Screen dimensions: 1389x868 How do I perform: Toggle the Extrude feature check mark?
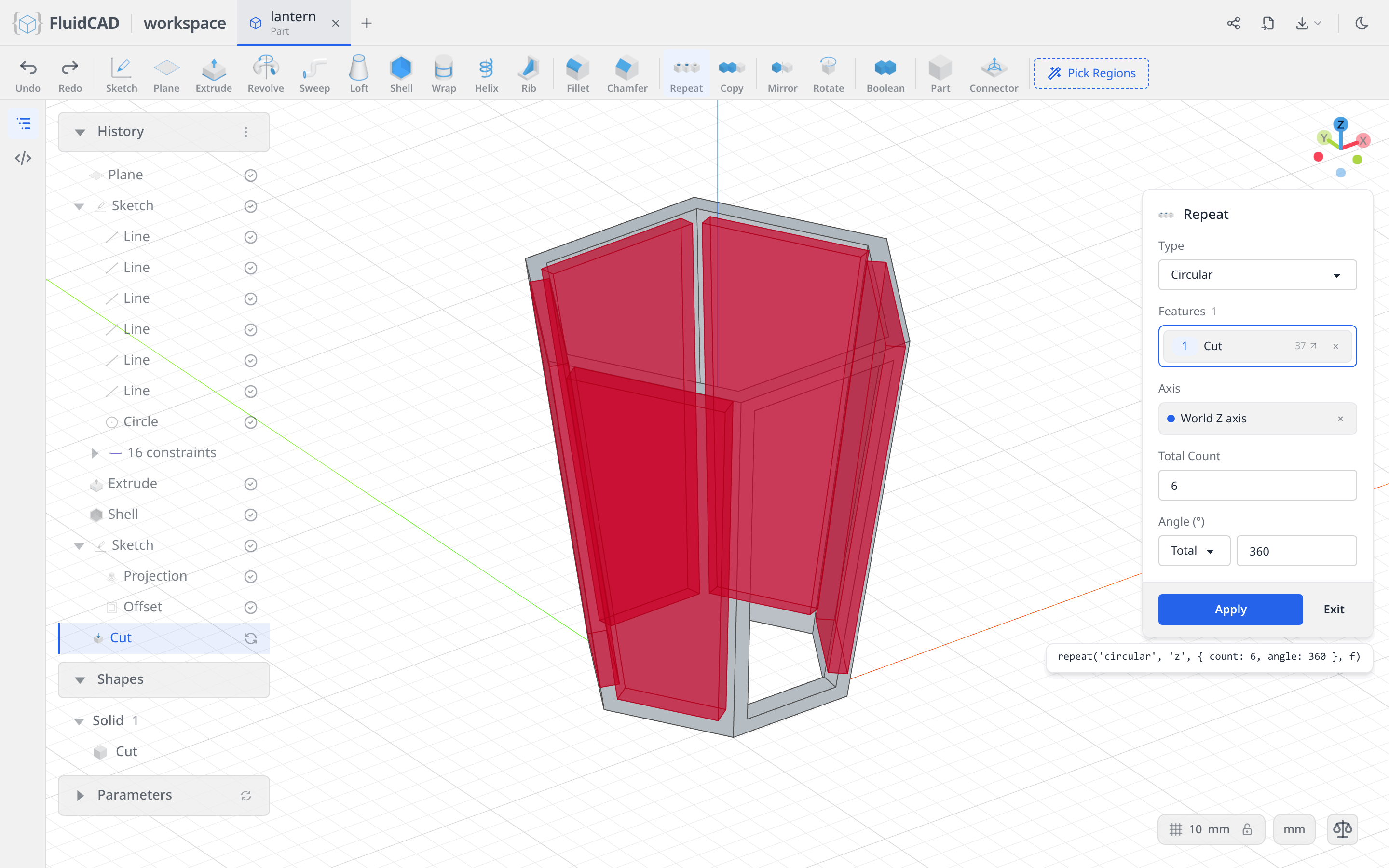pyautogui.click(x=250, y=484)
